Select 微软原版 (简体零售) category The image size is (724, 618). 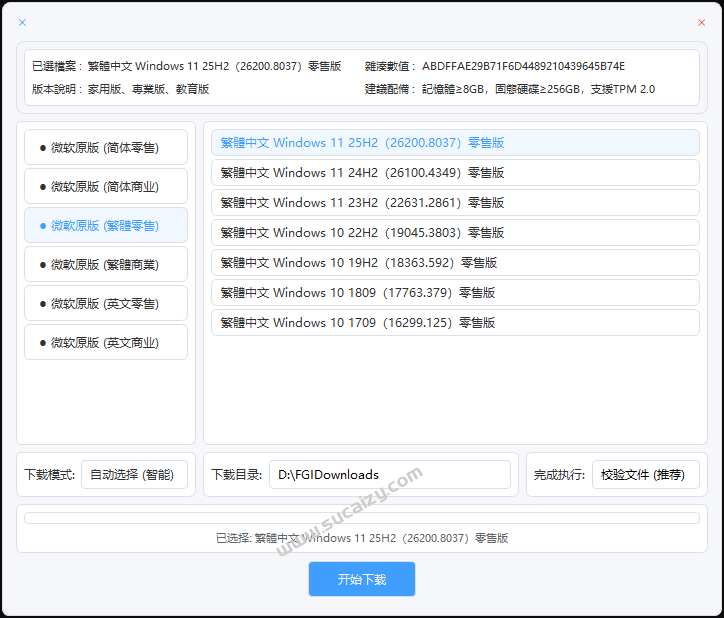click(106, 147)
